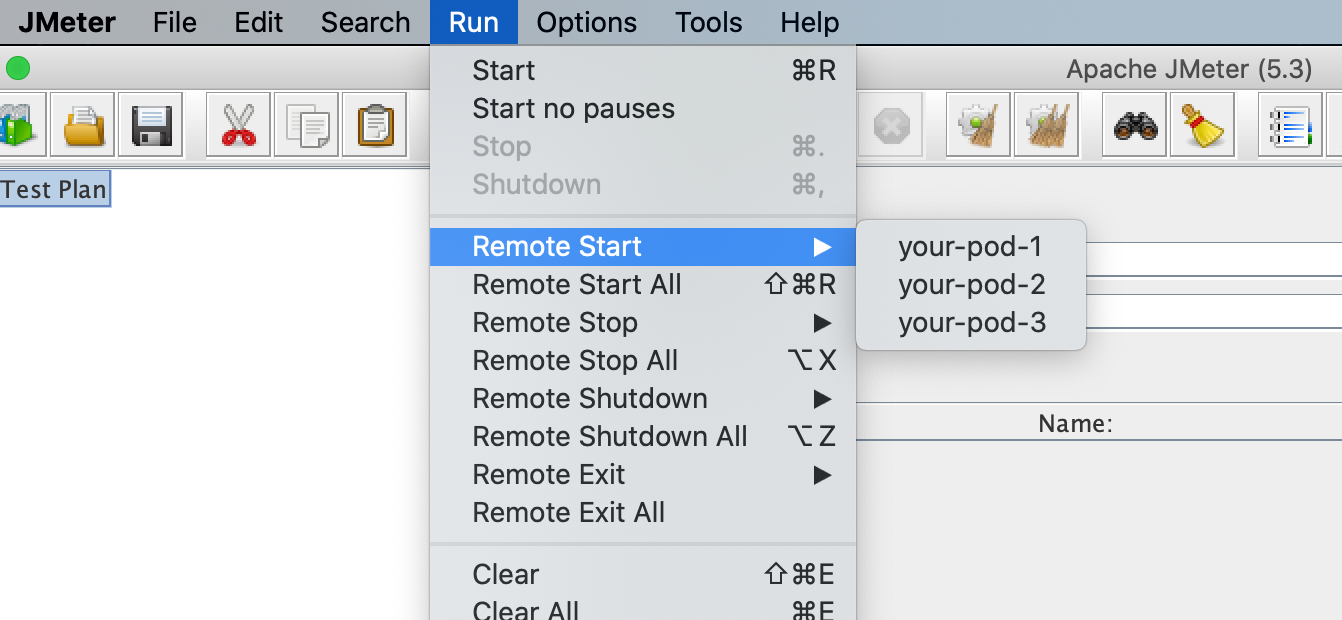This screenshot has width=1342, height=620.
Task: Click the Reset Search broom icon
Action: [1202, 125]
